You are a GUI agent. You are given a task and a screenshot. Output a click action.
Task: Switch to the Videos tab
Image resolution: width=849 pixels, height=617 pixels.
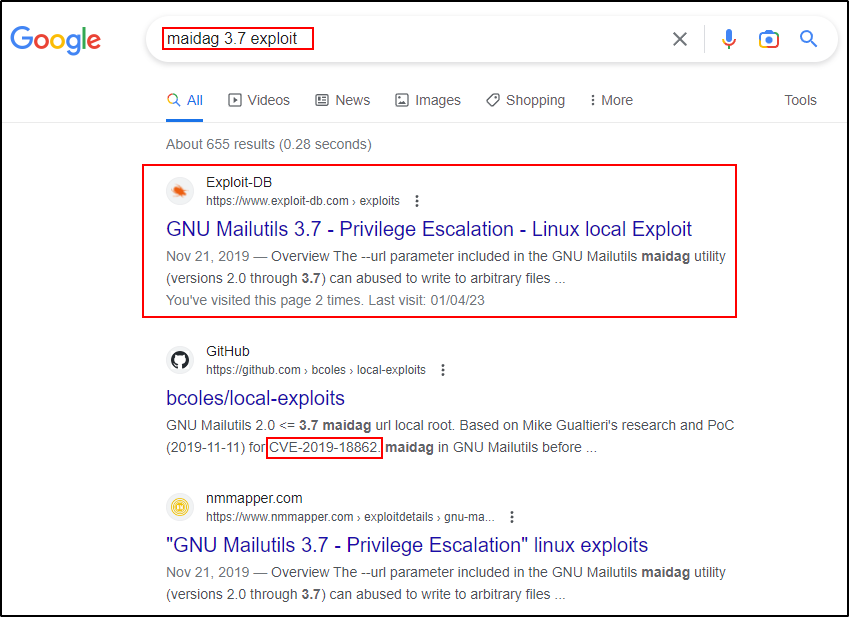click(259, 100)
